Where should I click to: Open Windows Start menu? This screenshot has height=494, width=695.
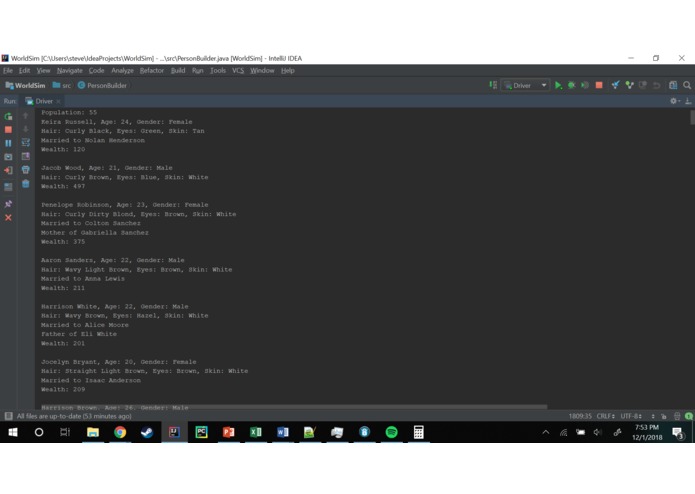click(13, 432)
